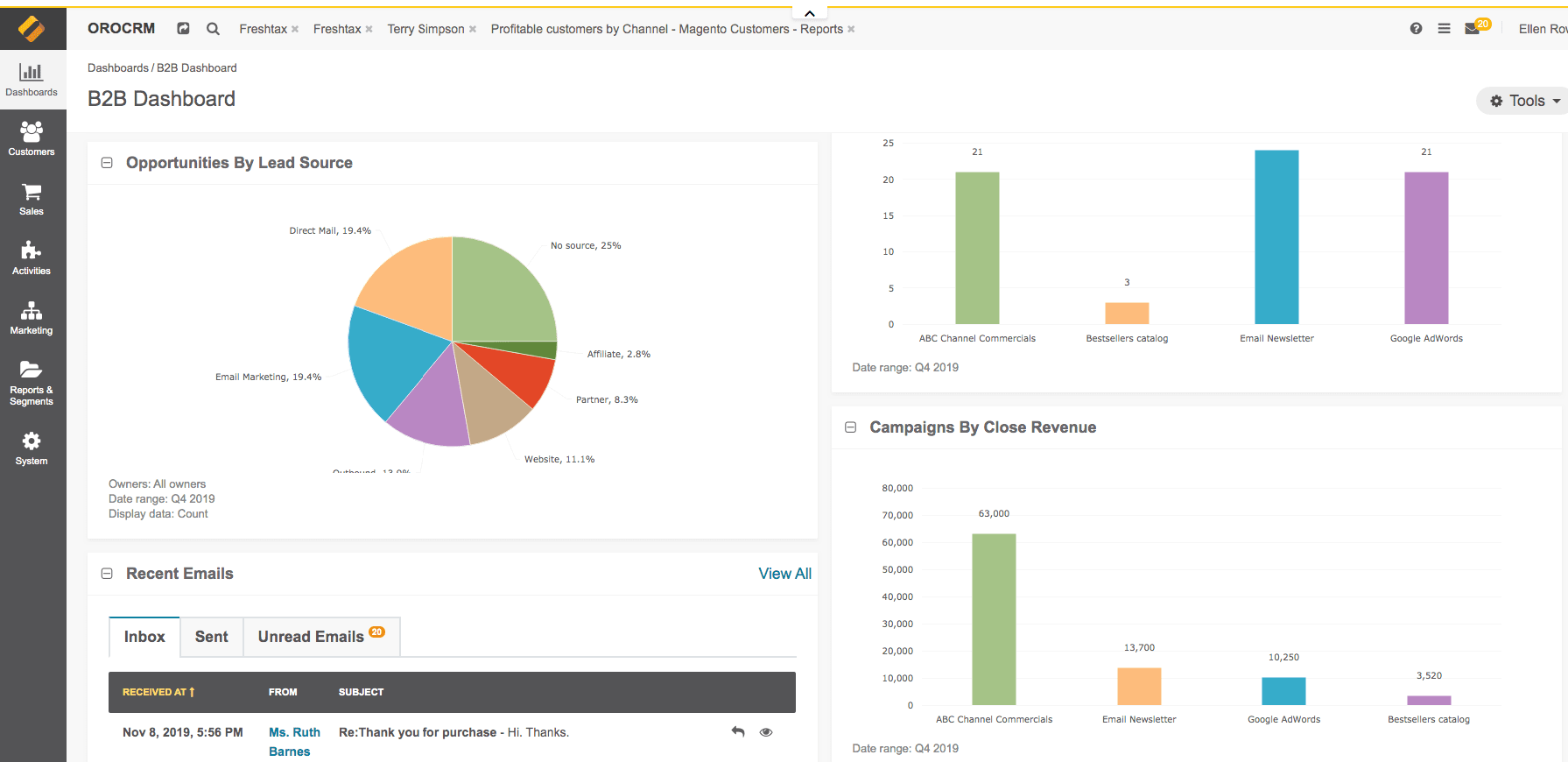The height and width of the screenshot is (762, 1568).
Task: Click the B2B Dashboard page title
Action: (x=161, y=99)
